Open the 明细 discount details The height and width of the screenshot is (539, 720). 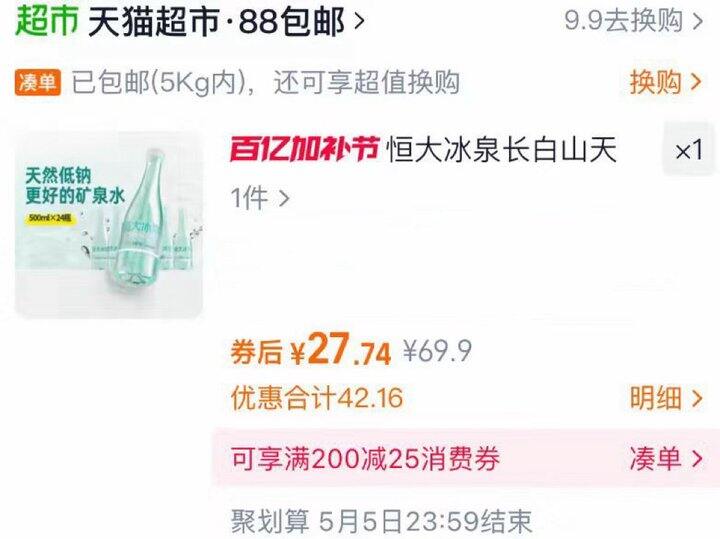tap(655, 398)
